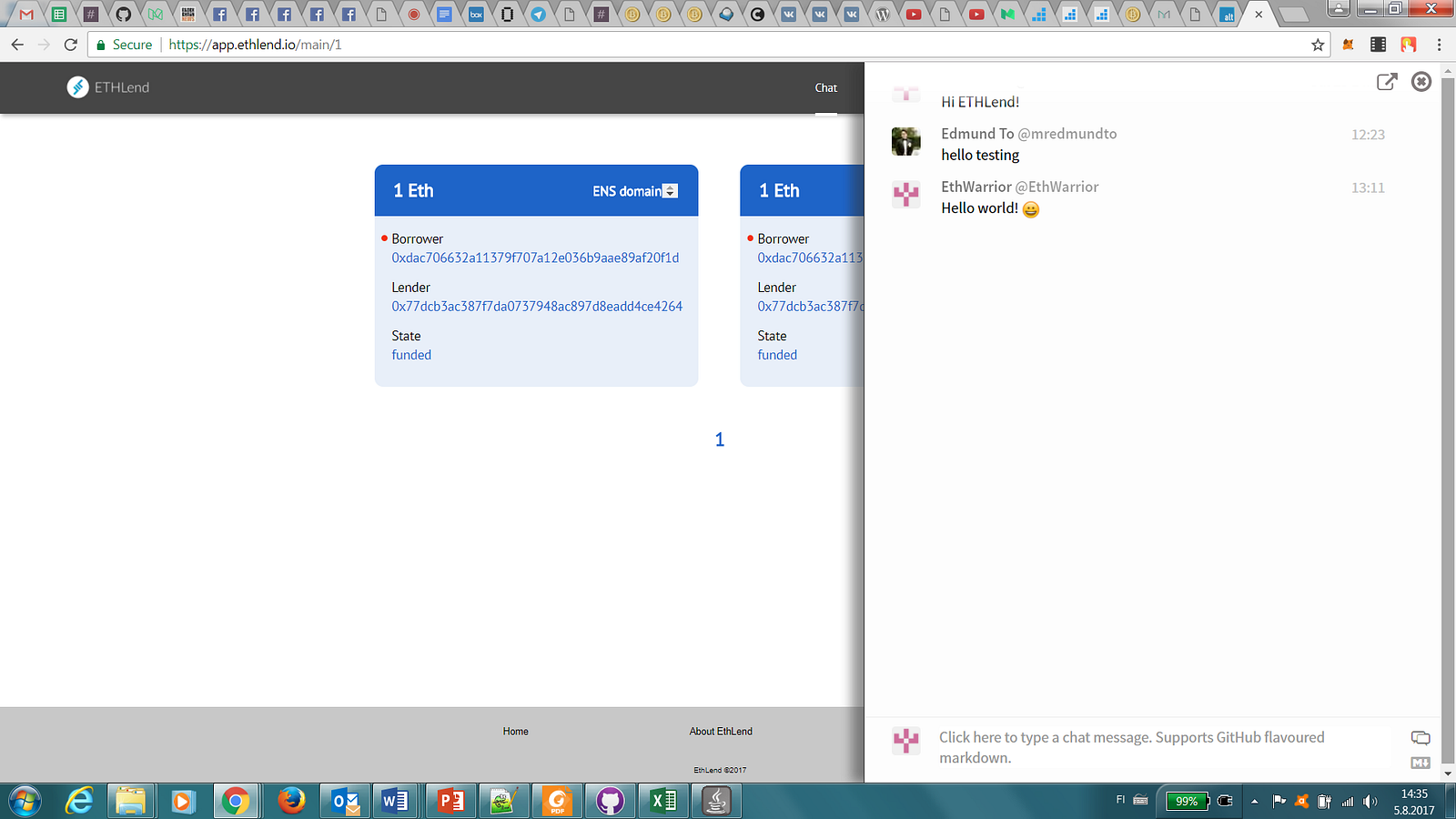This screenshot has height=819, width=1456.
Task: Open the Java application in taskbar
Action: coord(717,802)
